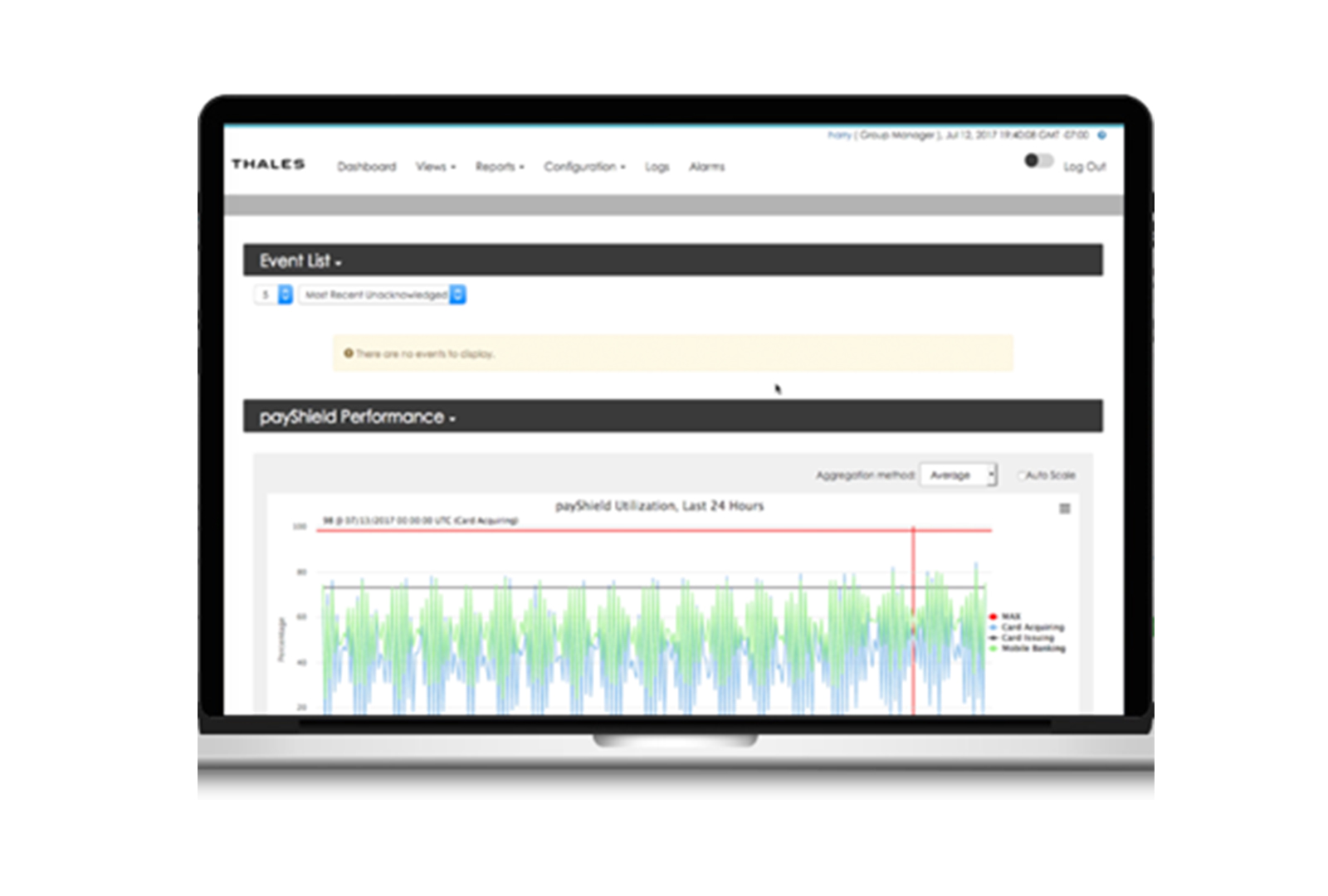This screenshot has height=896, width=1328.
Task: Collapse the Event List section header
Action: tap(300, 261)
